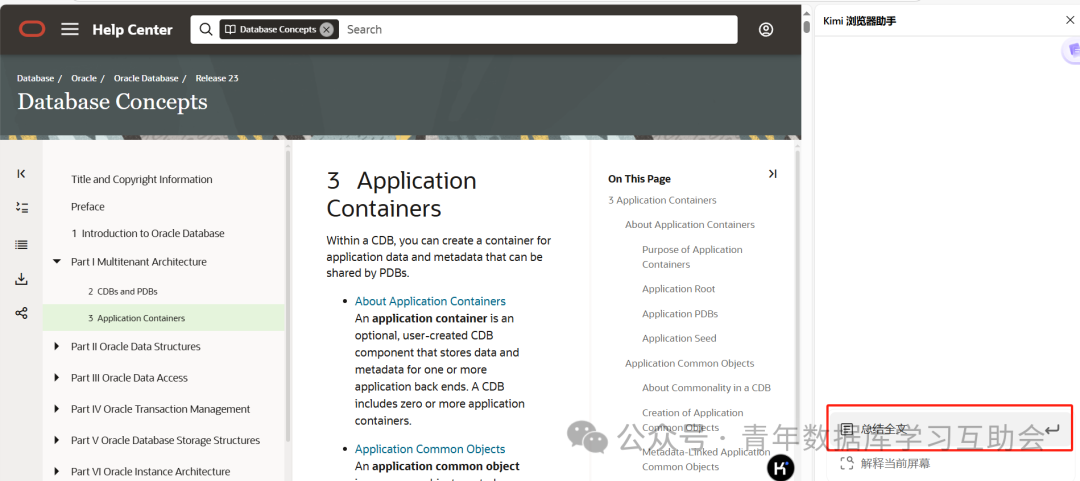Click the purple Kimi sidebar badge icon

coord(1072,50)
